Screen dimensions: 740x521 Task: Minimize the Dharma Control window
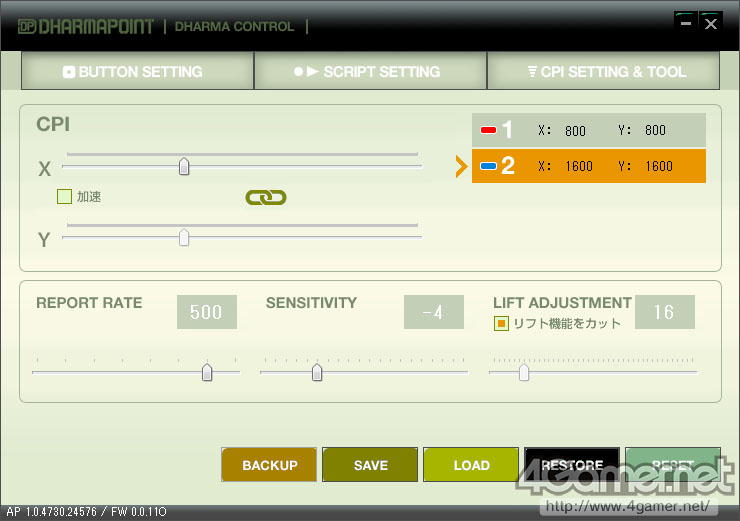(686, 23)
